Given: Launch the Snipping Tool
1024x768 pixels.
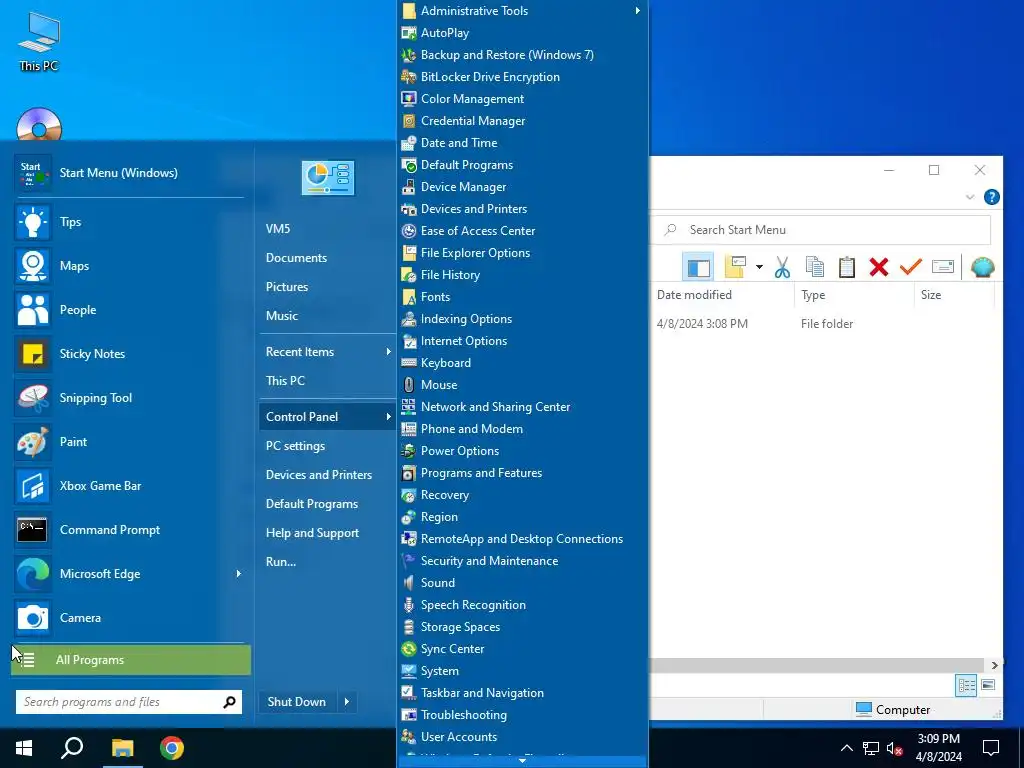Looking at the screenshot, I should click(129, 398).
